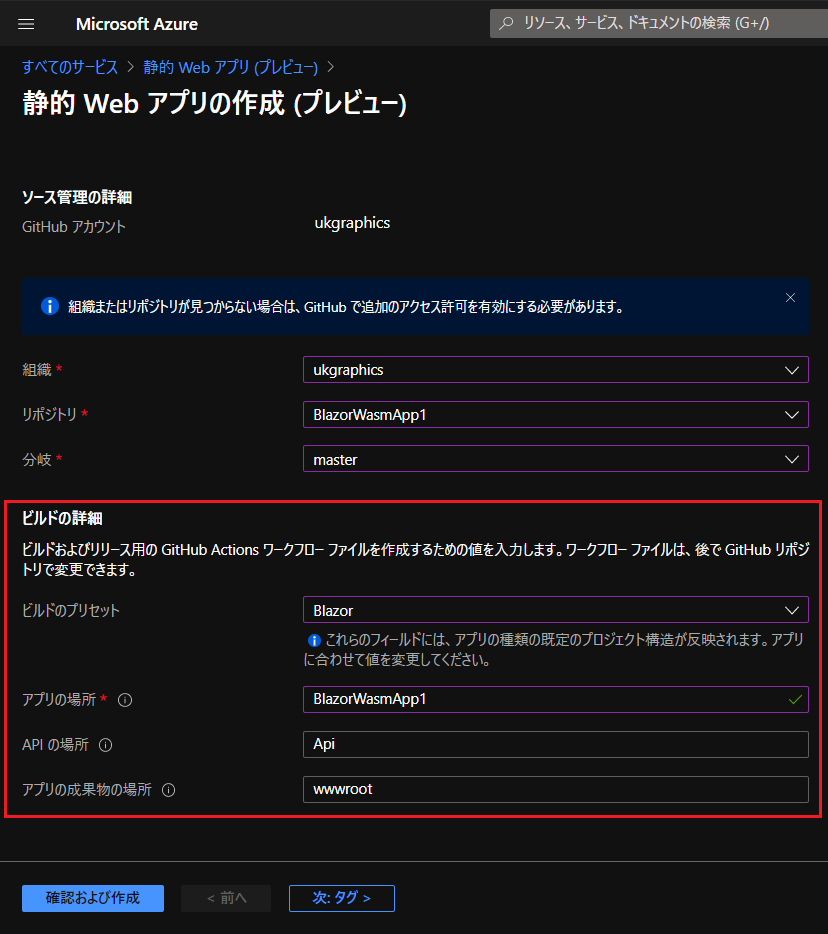828x934 pixels.
Task: Click the green checkmark in アプリの場所 field
Action: coord(795,700)
